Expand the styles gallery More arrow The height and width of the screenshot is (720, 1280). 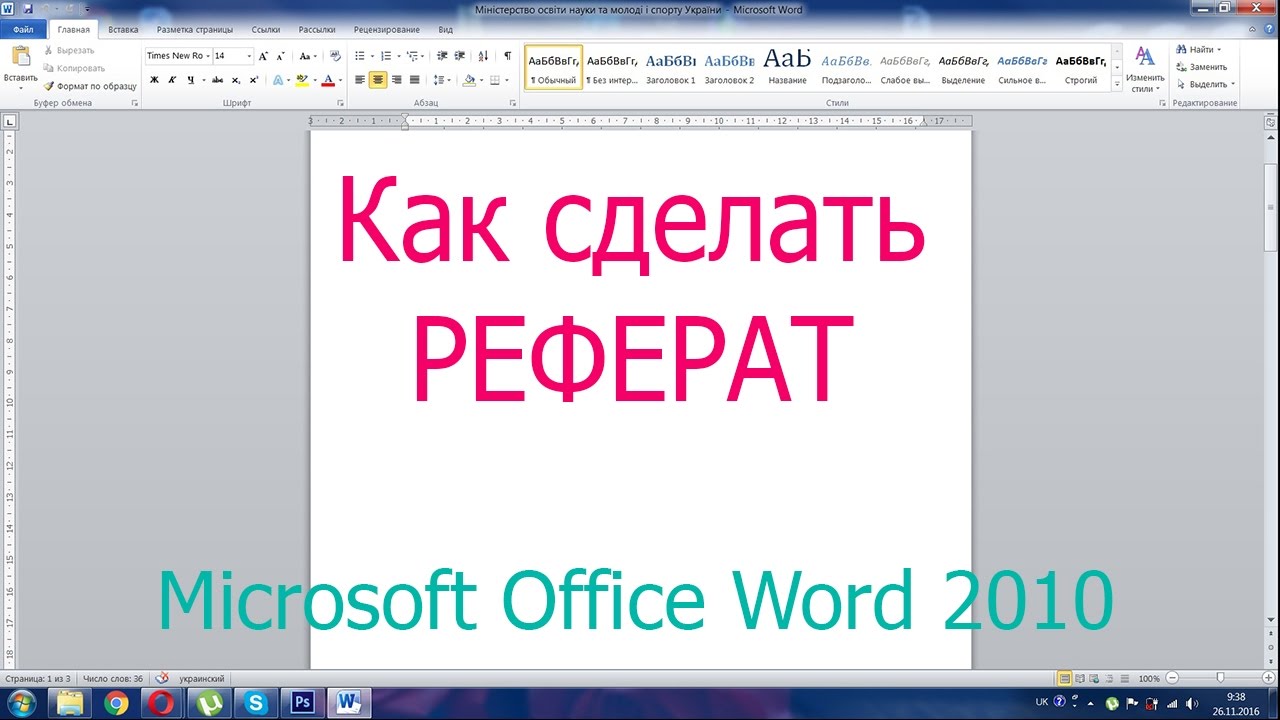1117,86
